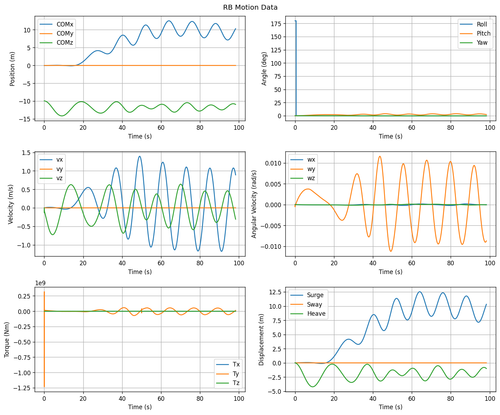Click the RB Motion Data figure title
This screenshot has height=415, width=500.
click(250, 7)
